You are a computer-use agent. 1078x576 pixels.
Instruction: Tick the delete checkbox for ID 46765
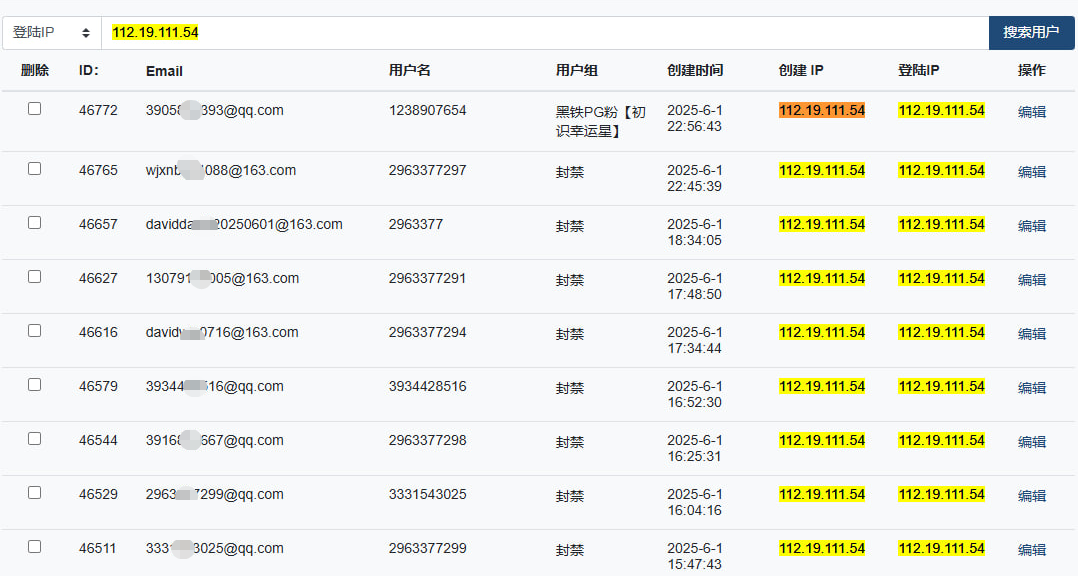coord(34,168)
